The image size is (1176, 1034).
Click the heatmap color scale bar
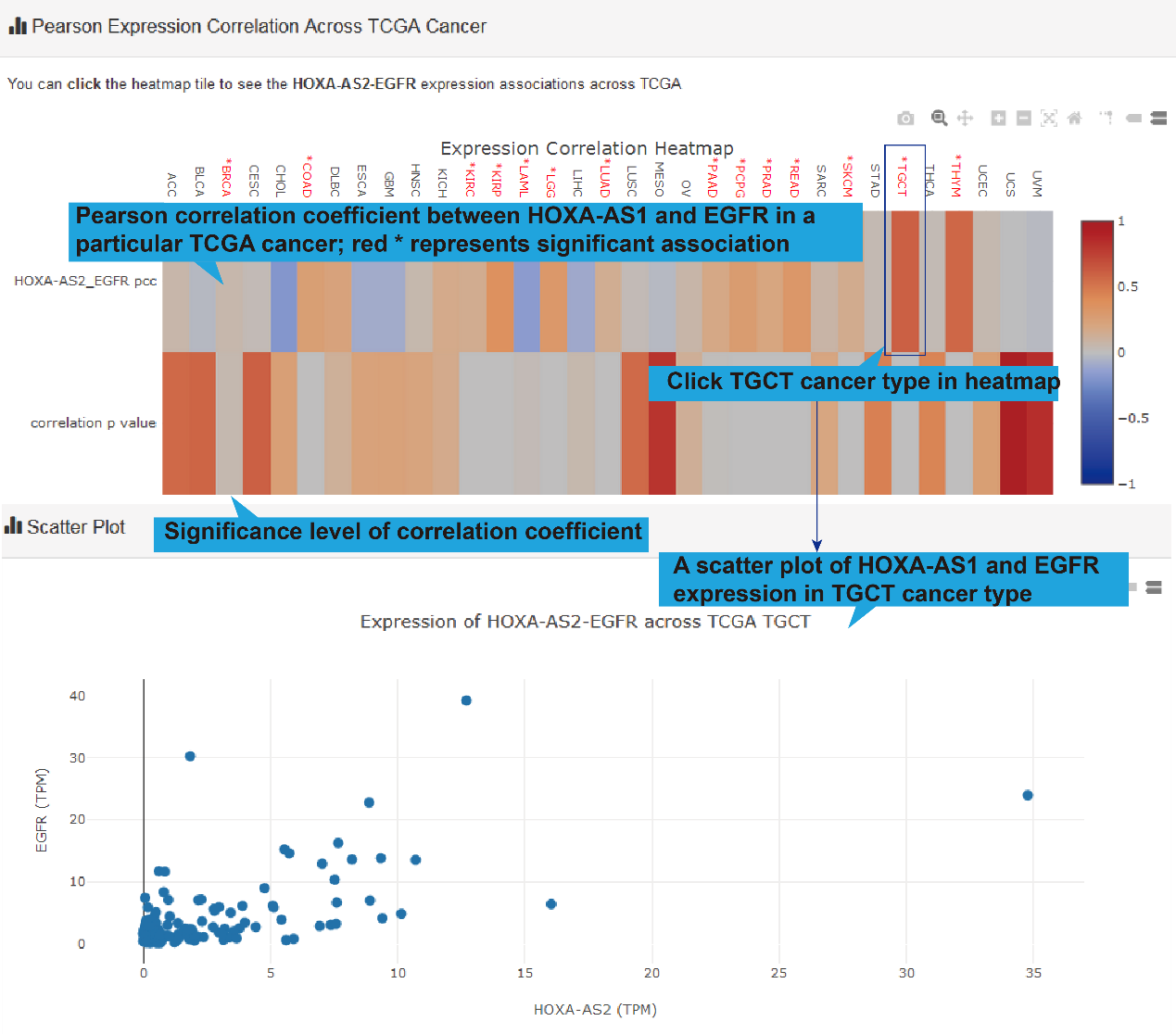pyautogui.click(x=1096, y=352)
